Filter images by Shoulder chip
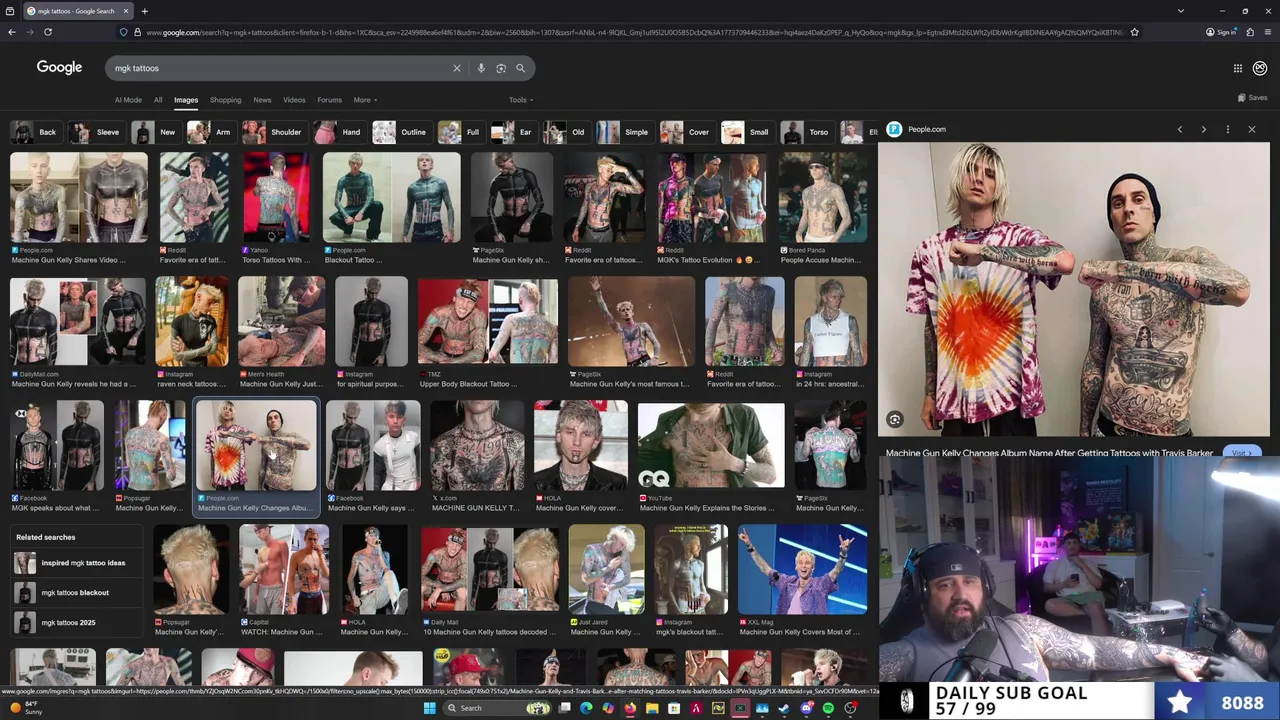 tap(274, 132)
